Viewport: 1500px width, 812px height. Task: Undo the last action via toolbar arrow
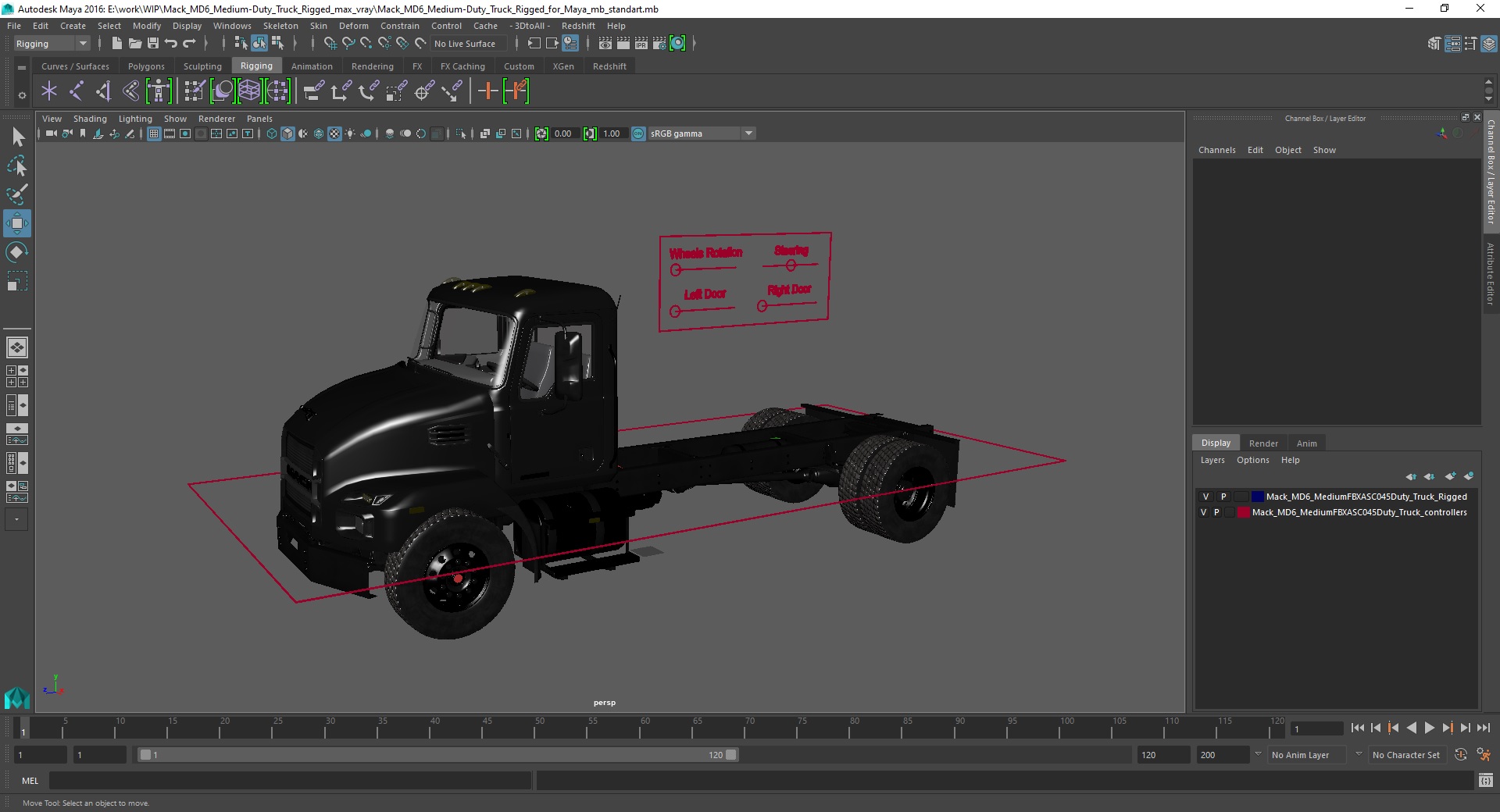170,44
